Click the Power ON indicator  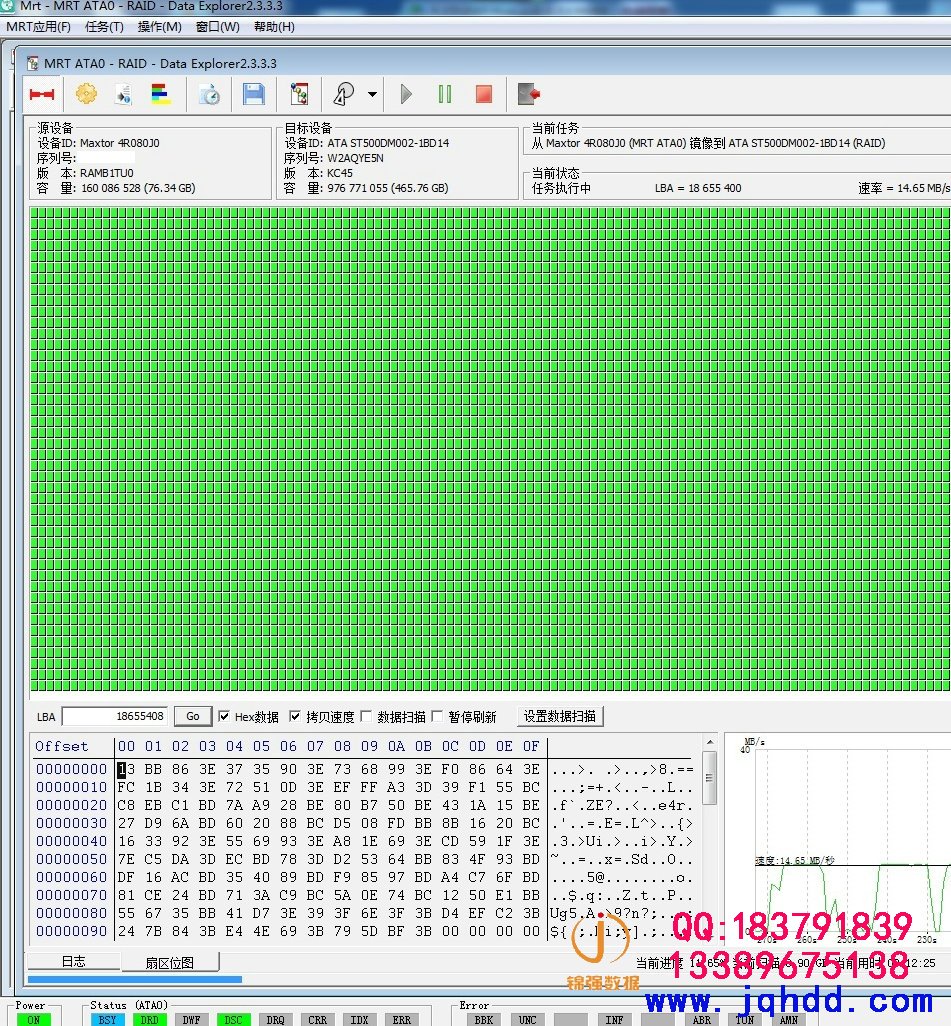[33, 1020]
